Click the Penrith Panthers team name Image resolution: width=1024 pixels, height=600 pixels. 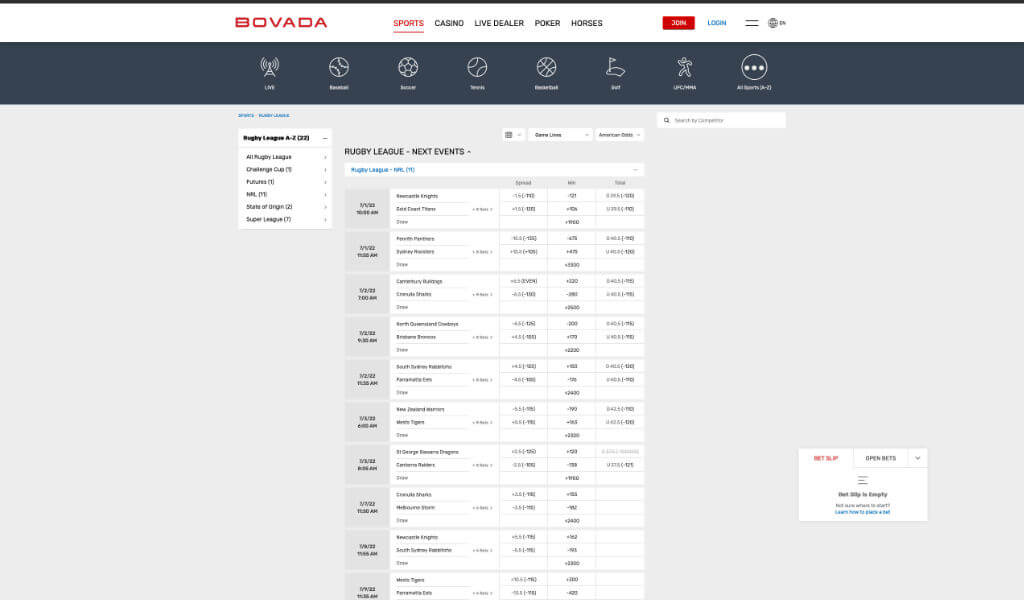coord(415,239)
